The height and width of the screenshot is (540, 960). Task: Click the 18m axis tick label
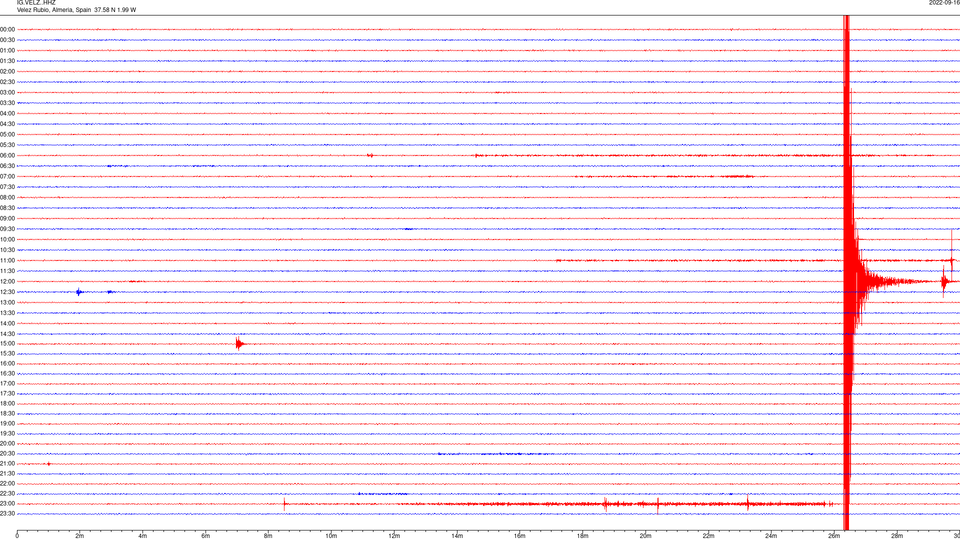point(583,536)
